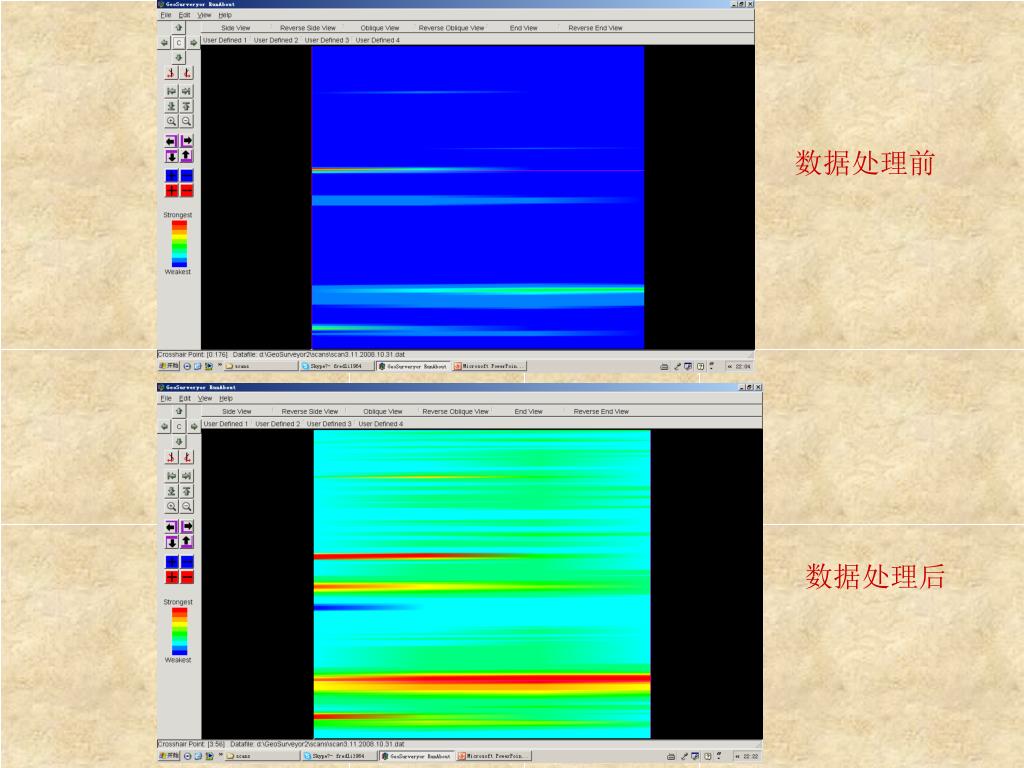Select Reverse Oblique View in upper window
This screenshot has width=1024, height=768.
(x=451, y=28)
